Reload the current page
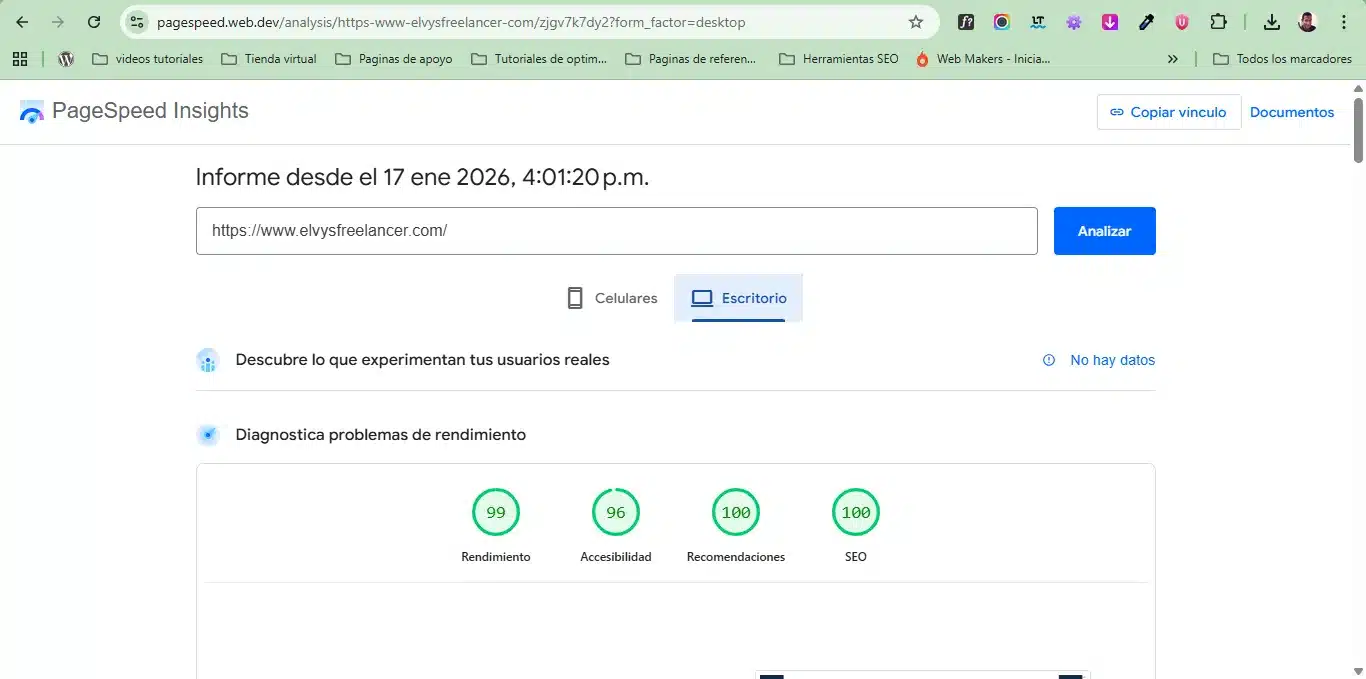Viewport: 1366px width, 679px height. click(x=93, y=21)
